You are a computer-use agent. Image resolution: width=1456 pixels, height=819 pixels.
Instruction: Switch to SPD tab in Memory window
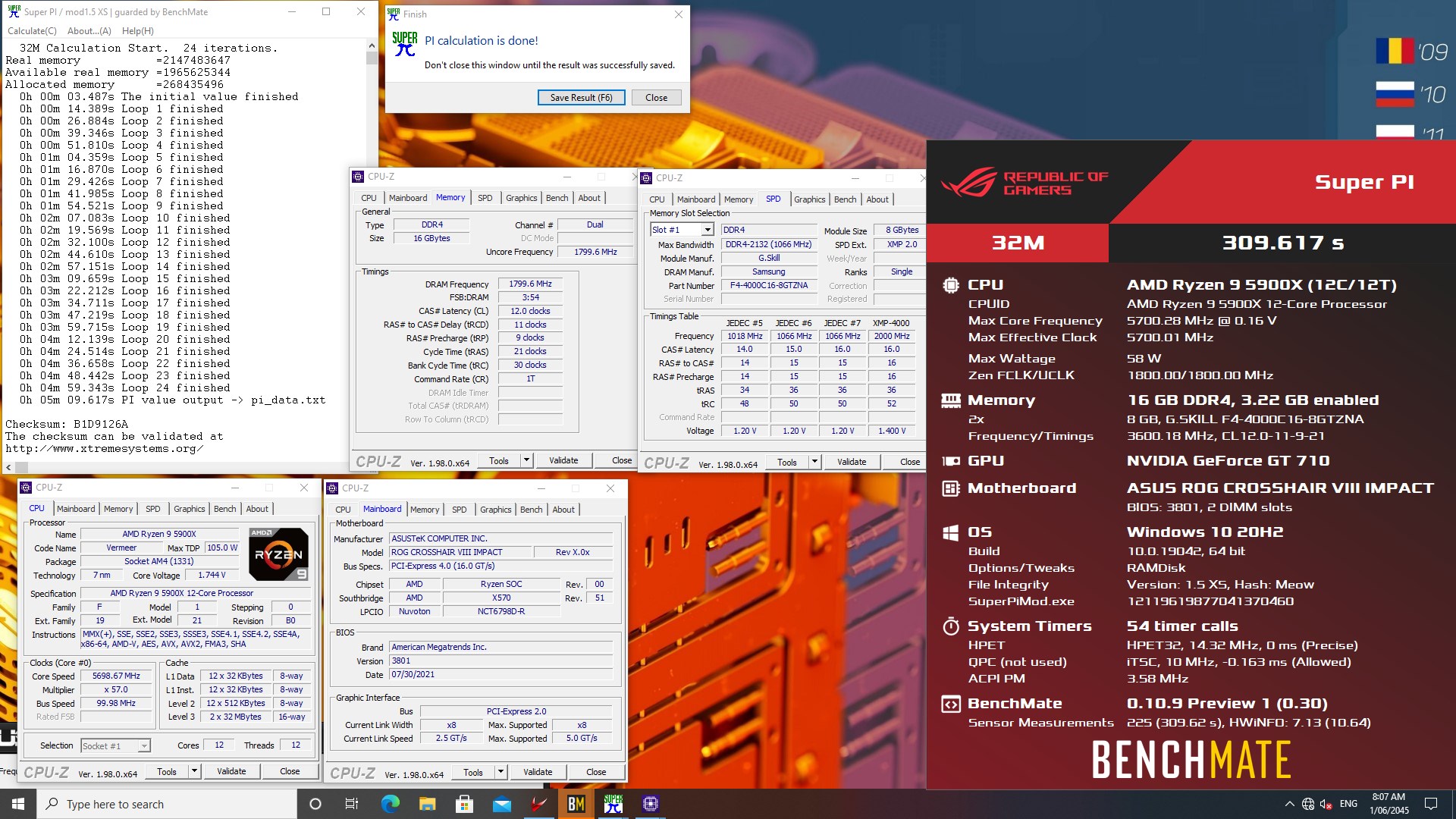tap(485, 198)
